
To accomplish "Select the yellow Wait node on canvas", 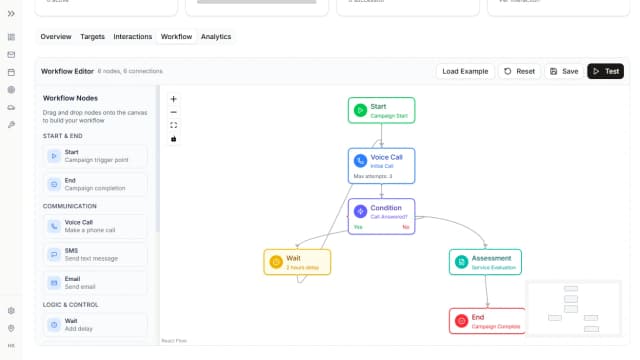I will pyautogui.click(x=297, y=262).
